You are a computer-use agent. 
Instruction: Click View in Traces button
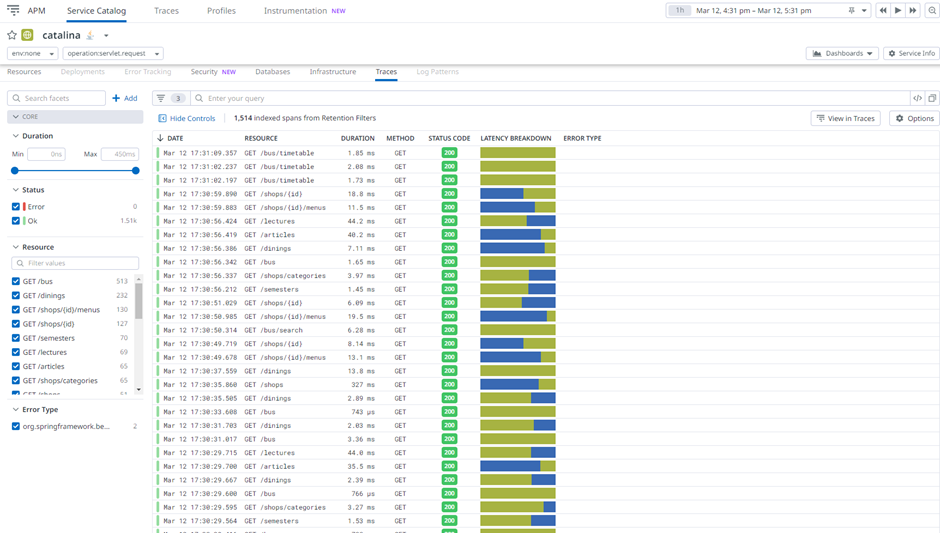coord(845,118)
